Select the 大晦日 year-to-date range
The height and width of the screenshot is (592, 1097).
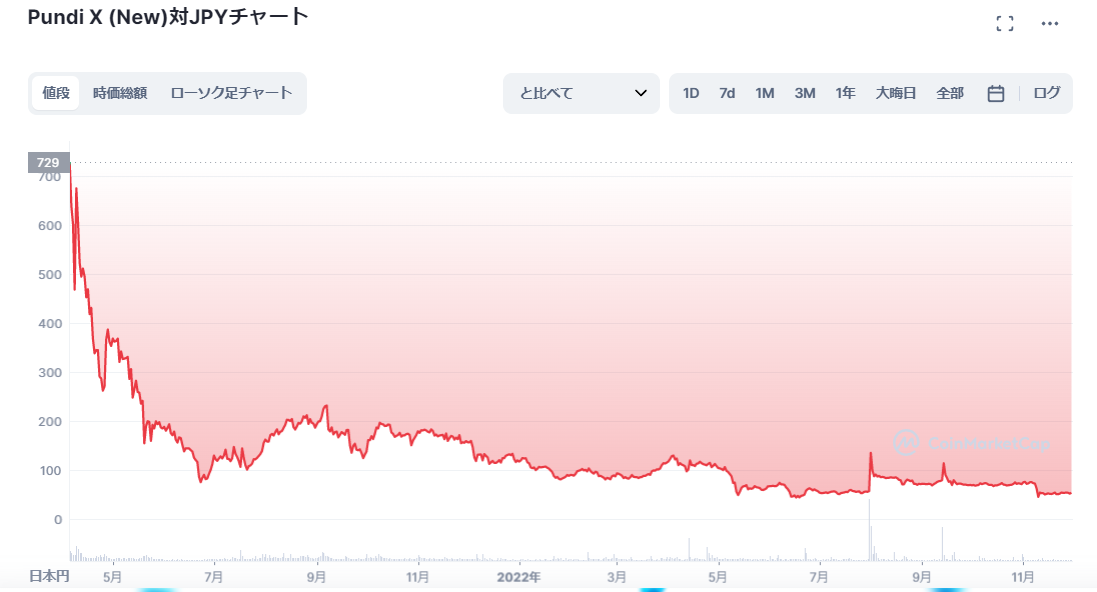(x=896, y=93)
